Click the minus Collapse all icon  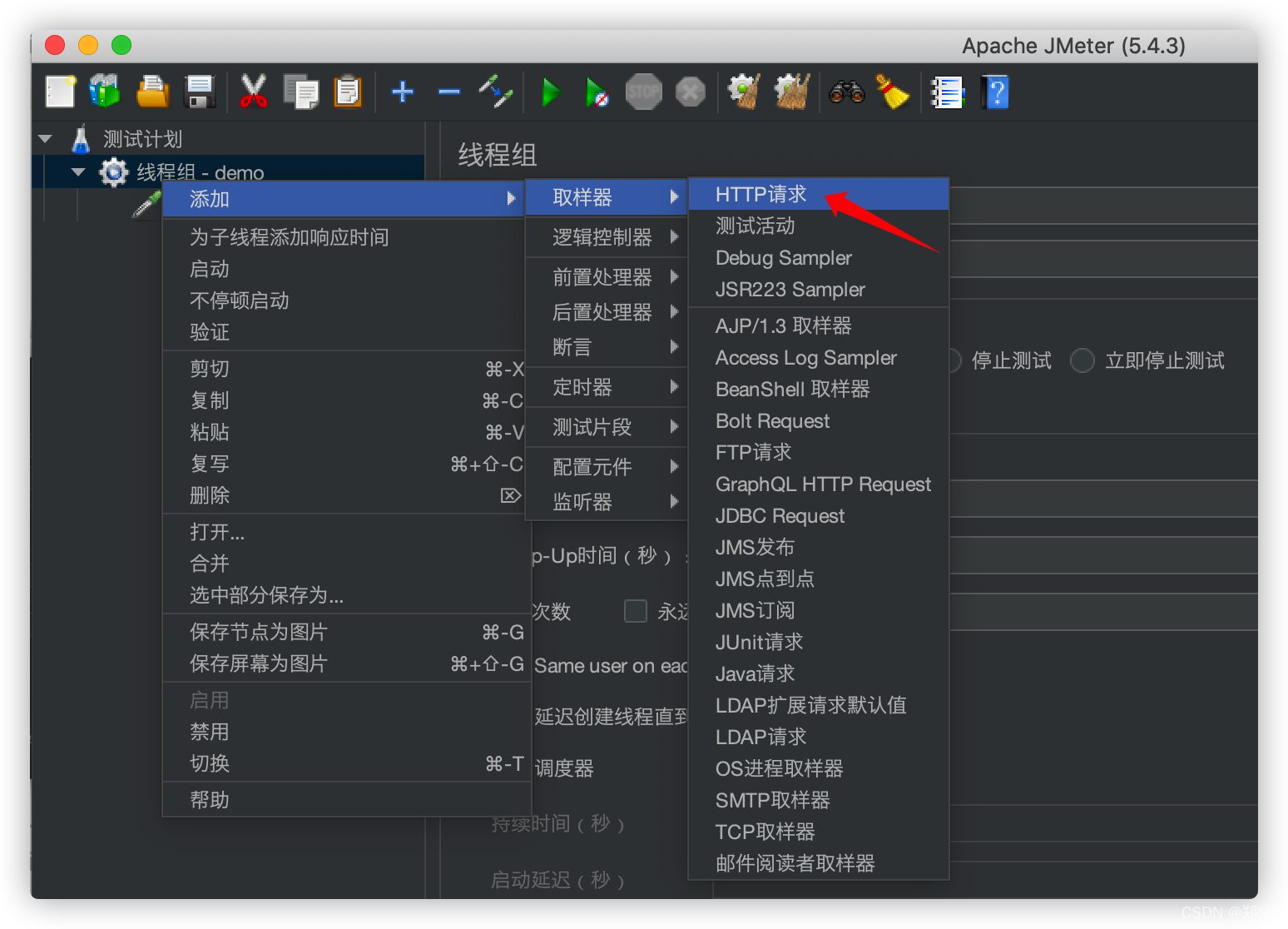coord(449,92)
